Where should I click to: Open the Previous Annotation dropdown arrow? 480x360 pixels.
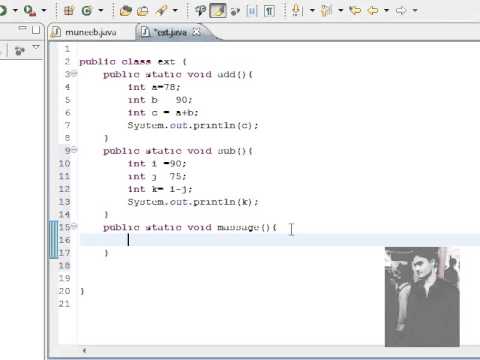341,11
